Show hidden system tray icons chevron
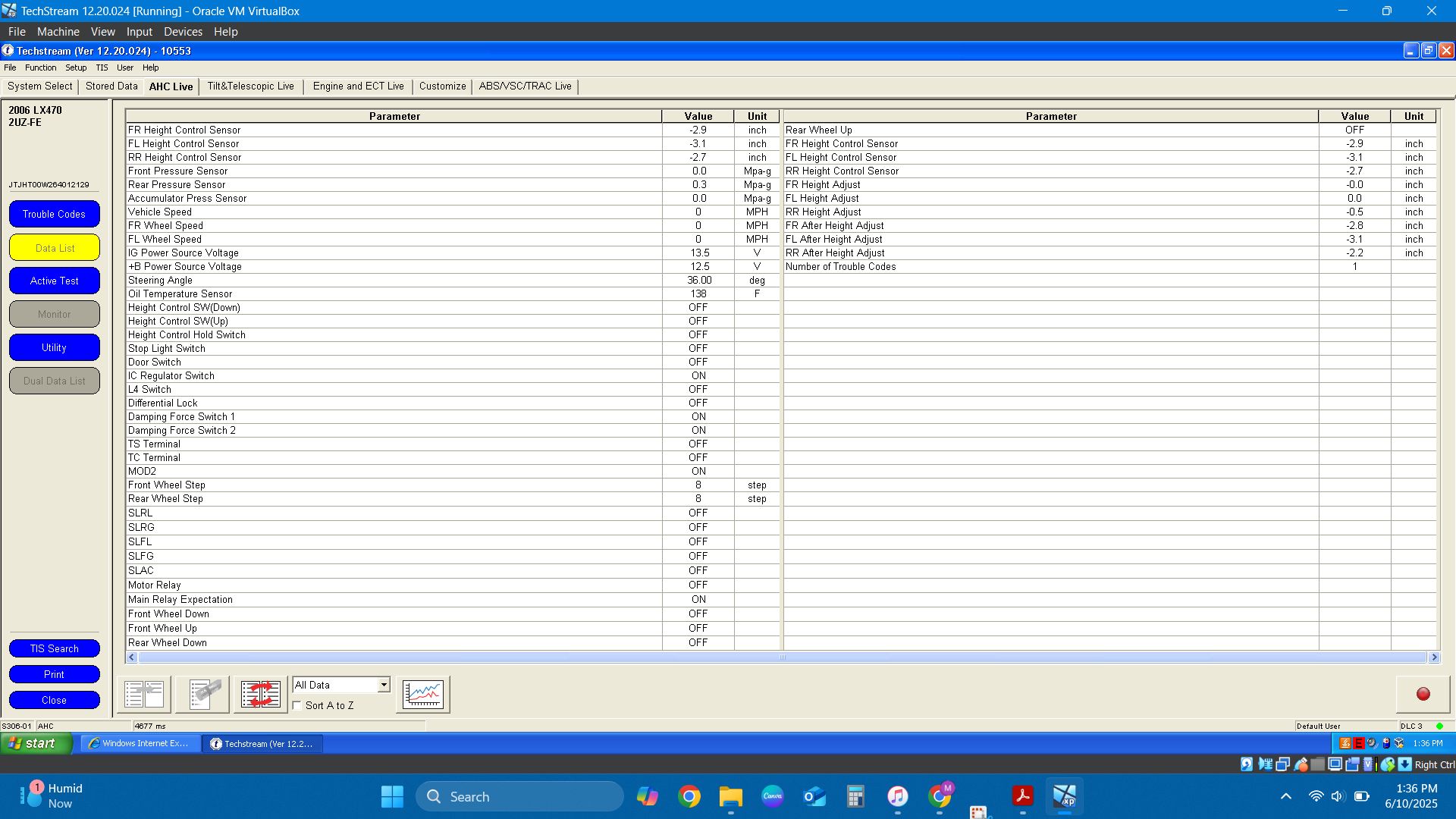Screen dimensions: 1456x819 [1286, 796]
